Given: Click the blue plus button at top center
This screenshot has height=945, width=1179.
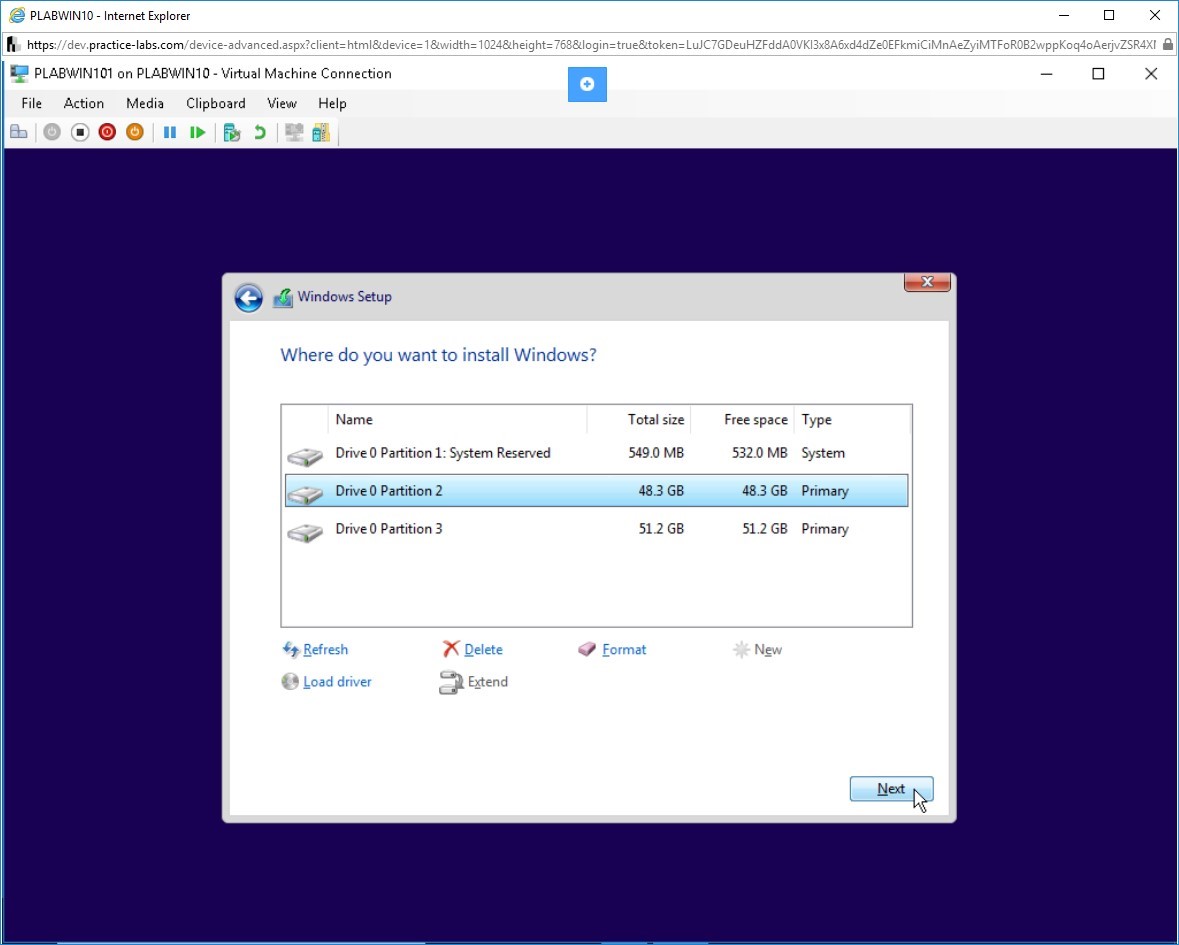Looking at the screenshot, I should click(587, 84).
